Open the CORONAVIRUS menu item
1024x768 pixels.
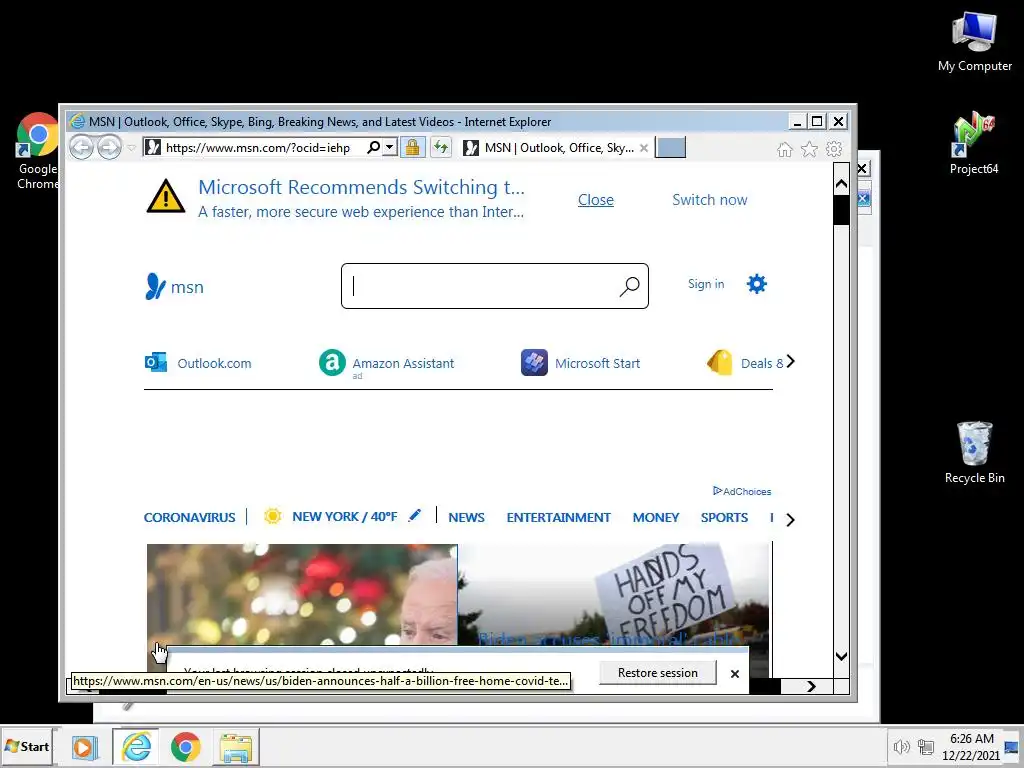[189, 517]
